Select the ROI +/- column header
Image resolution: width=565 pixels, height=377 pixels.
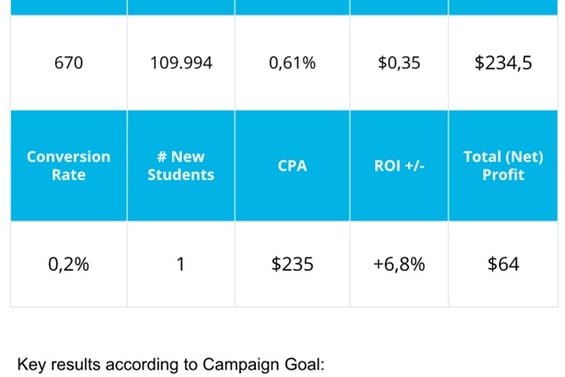coord(399,165)
